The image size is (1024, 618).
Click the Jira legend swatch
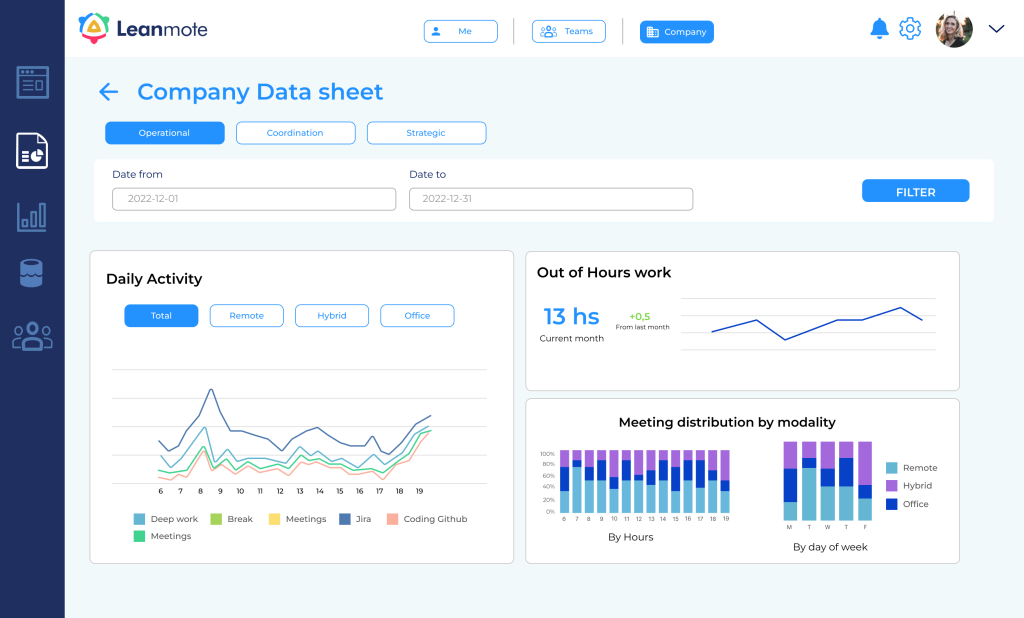(345, 519)
